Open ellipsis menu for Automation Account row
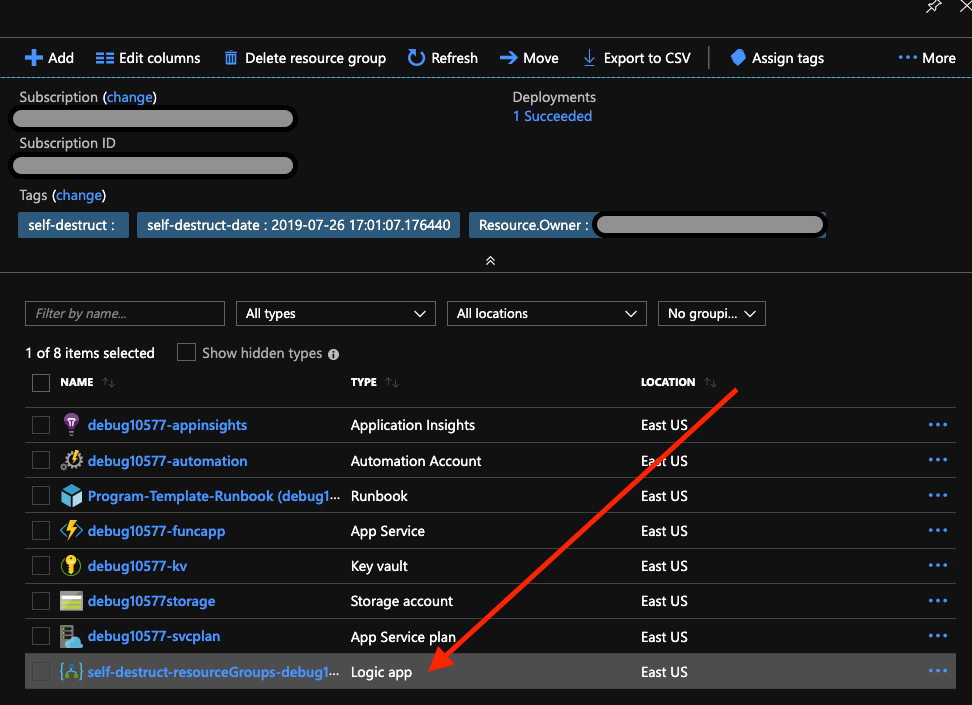The width and height of the screenshot is (972, 705). point(938,459)
